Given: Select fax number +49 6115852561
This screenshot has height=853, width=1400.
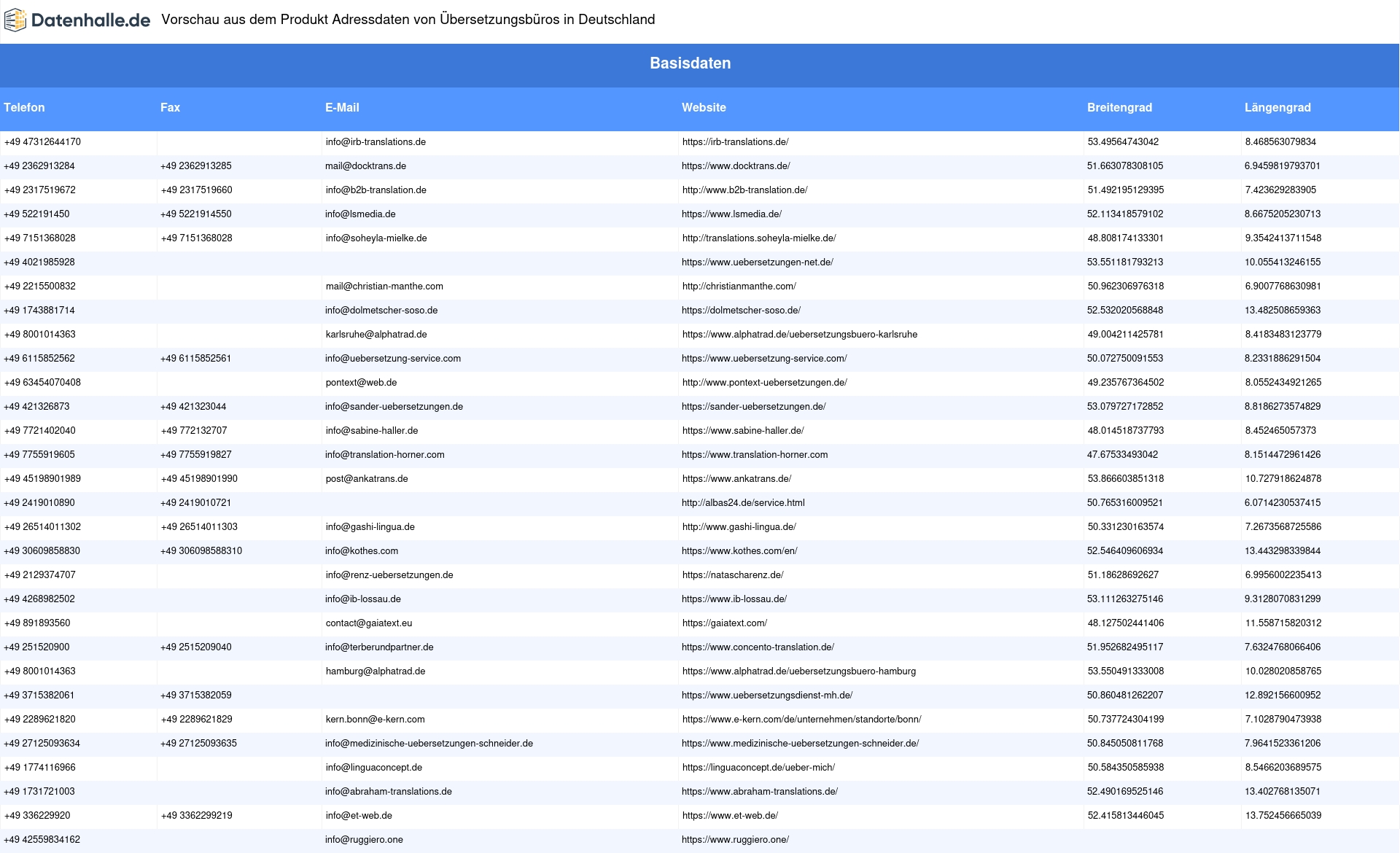Looking at the screenshot, I should pyautogui.click(x=196, y=359).
